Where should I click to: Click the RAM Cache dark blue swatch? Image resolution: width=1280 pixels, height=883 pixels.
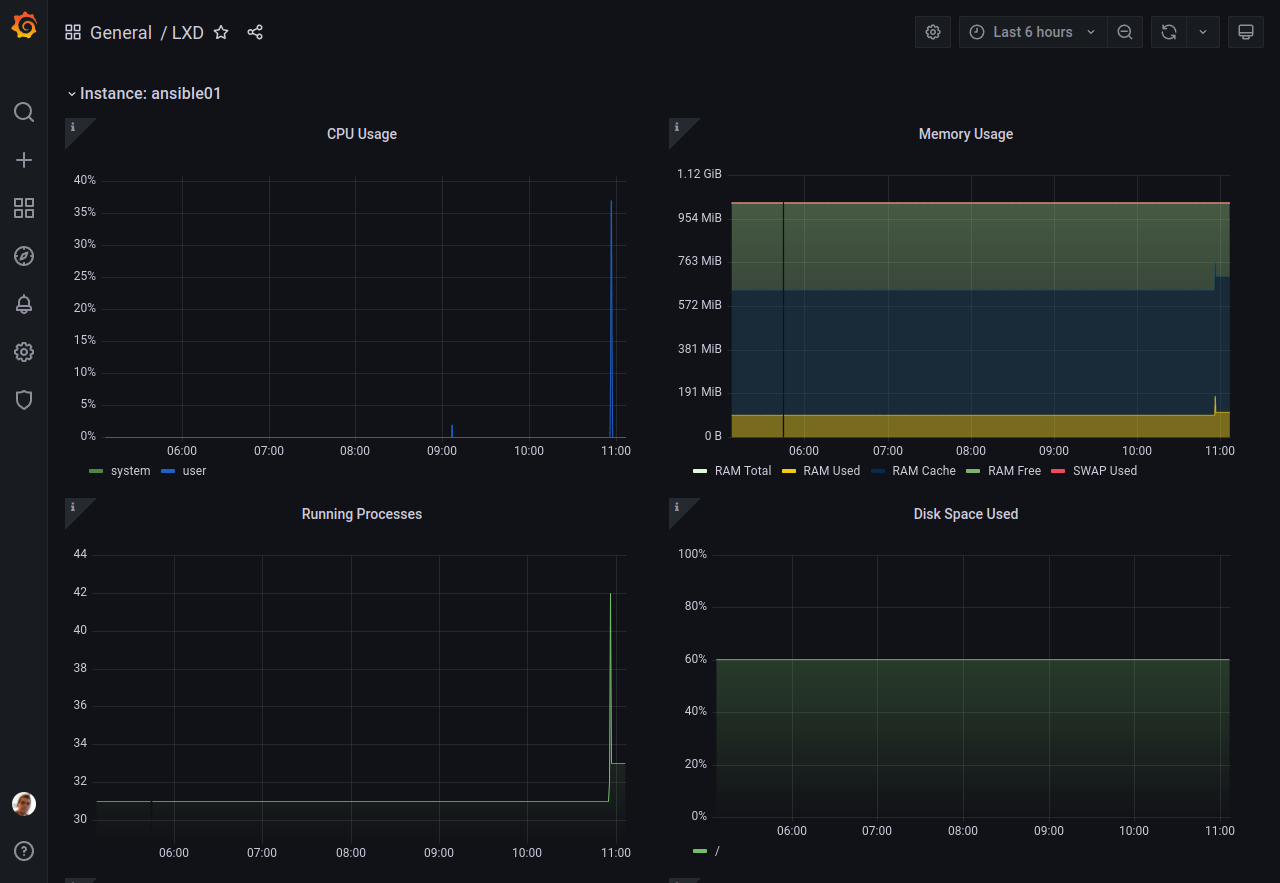pos(878,471)
